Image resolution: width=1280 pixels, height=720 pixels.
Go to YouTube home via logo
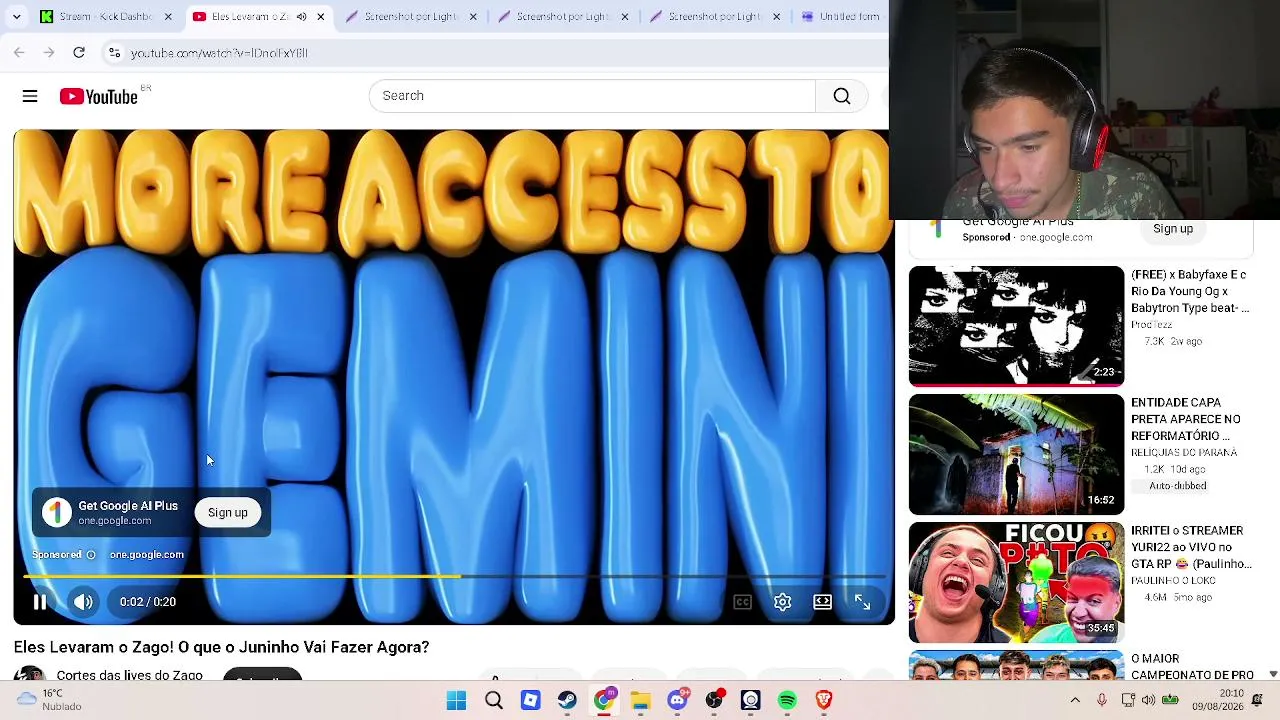point(98,96)
